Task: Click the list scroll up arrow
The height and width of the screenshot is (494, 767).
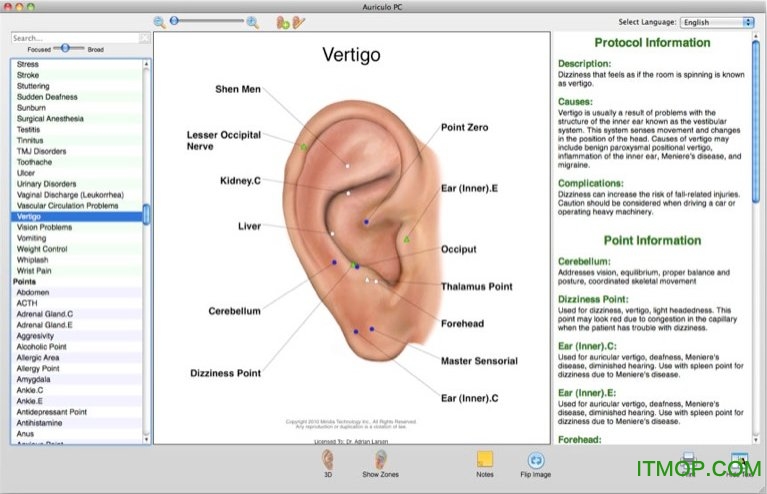Action: 146,64
